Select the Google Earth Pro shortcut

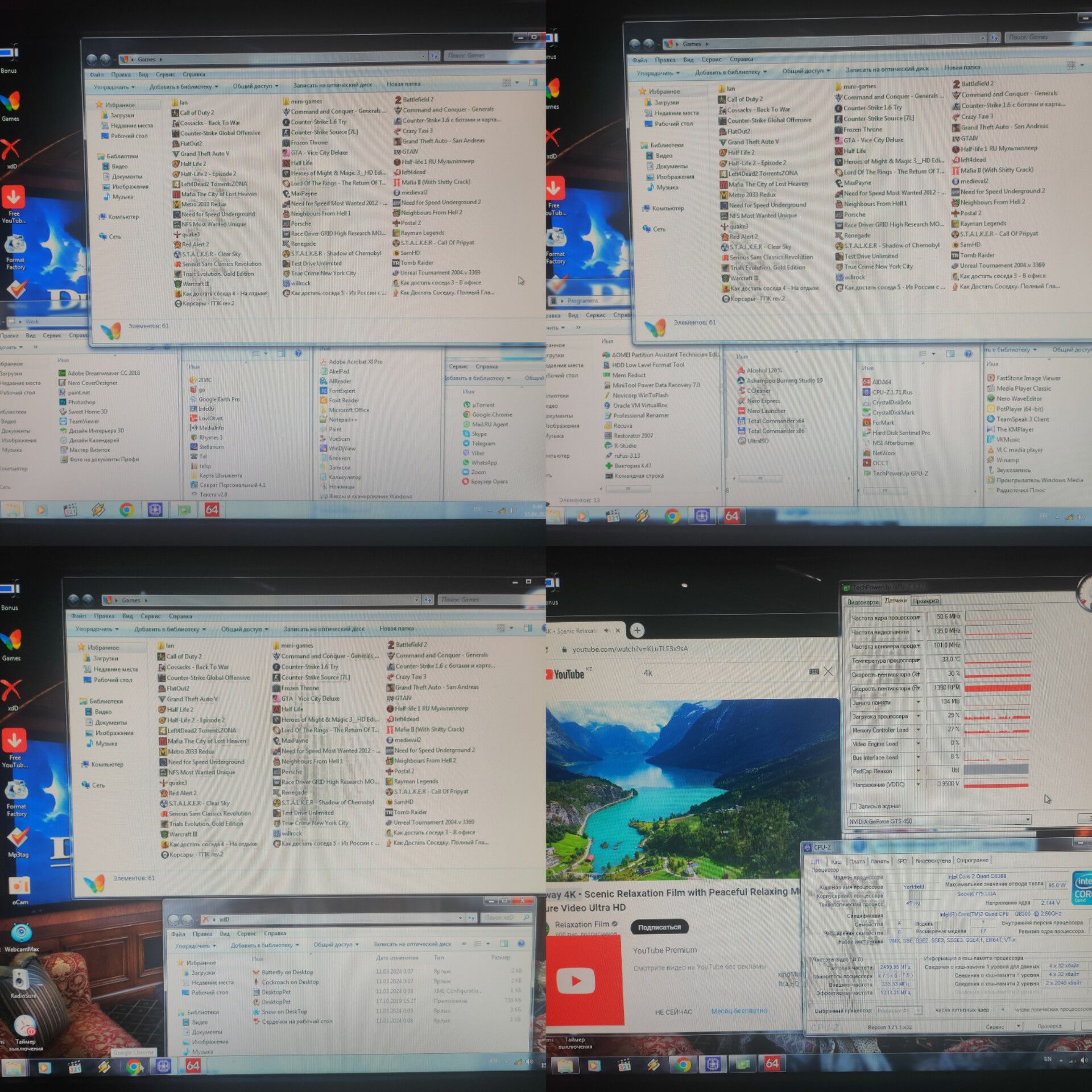pyautogui.click(x=214, y=399)
